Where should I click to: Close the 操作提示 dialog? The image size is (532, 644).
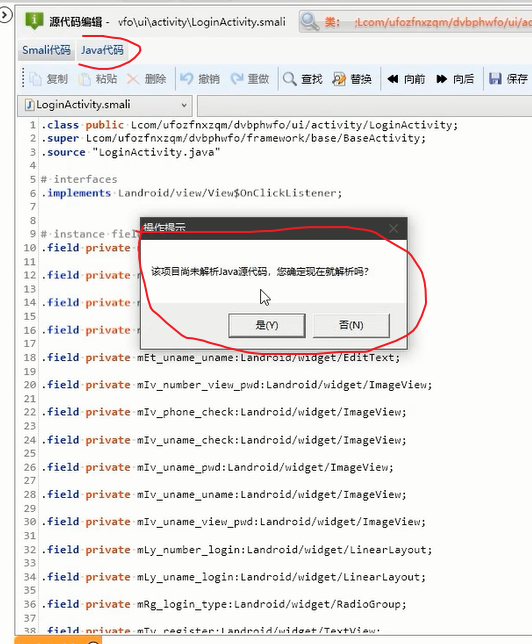coord(394,228)
